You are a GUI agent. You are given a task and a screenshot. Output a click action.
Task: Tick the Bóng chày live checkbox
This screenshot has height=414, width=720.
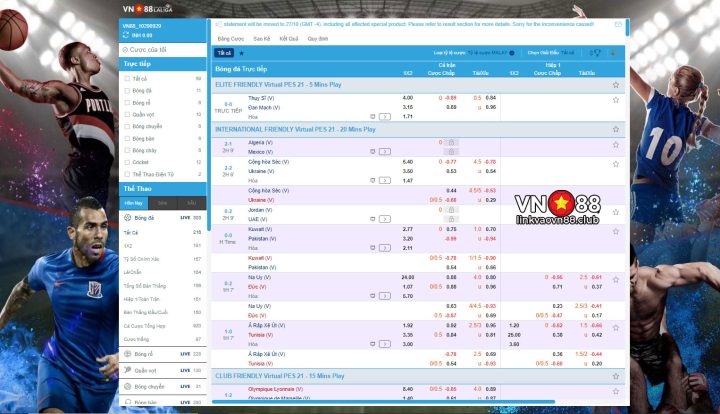point(127,150)
